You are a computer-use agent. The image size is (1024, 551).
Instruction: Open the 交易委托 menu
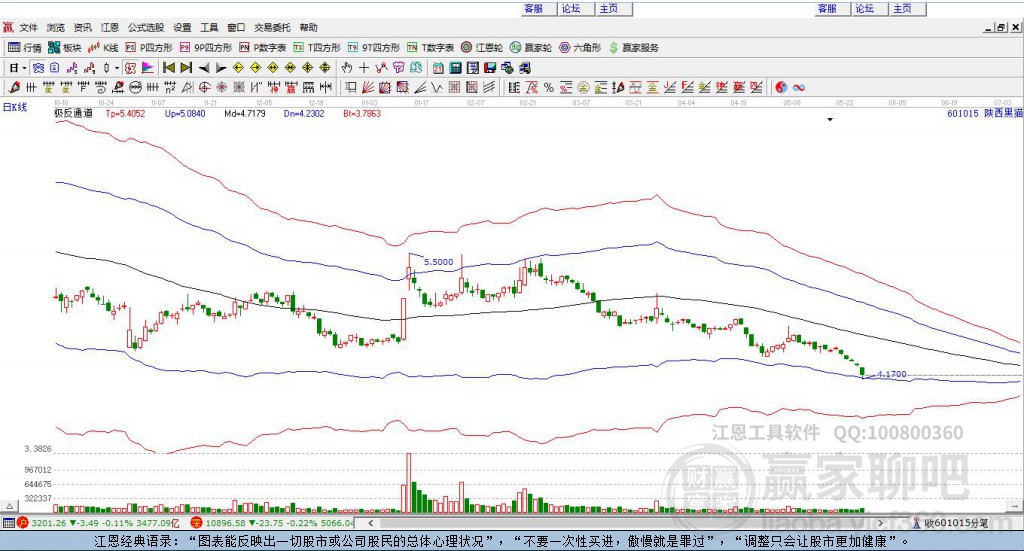coord(272,27)
